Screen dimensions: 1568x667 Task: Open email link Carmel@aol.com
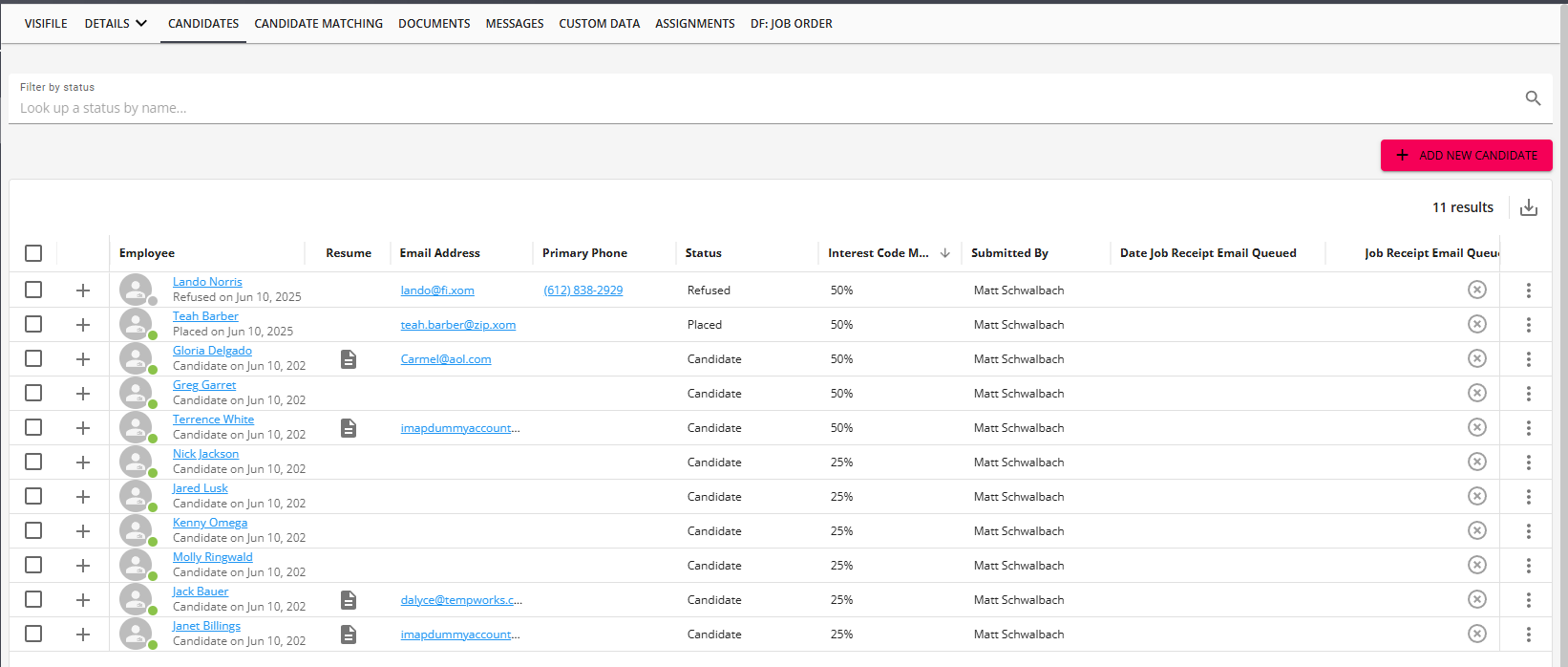[x=446, y=359]
